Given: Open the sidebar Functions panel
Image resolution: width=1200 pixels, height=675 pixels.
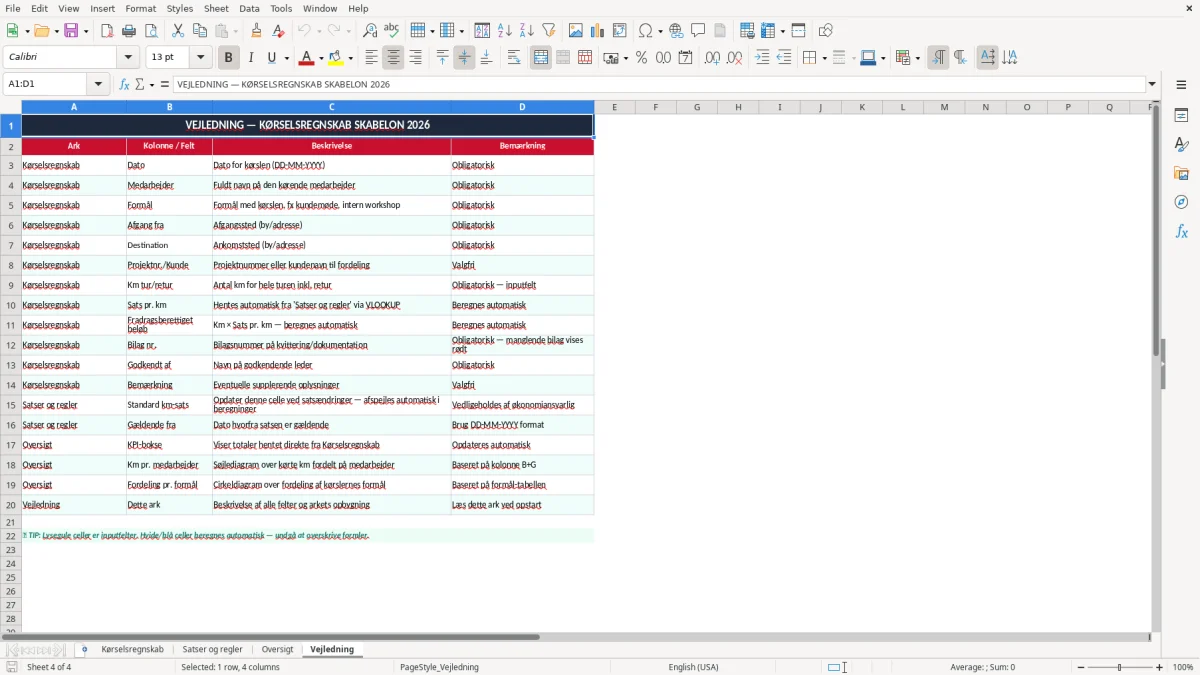Looking at the screenshot, I should [x=1182, y=232].
